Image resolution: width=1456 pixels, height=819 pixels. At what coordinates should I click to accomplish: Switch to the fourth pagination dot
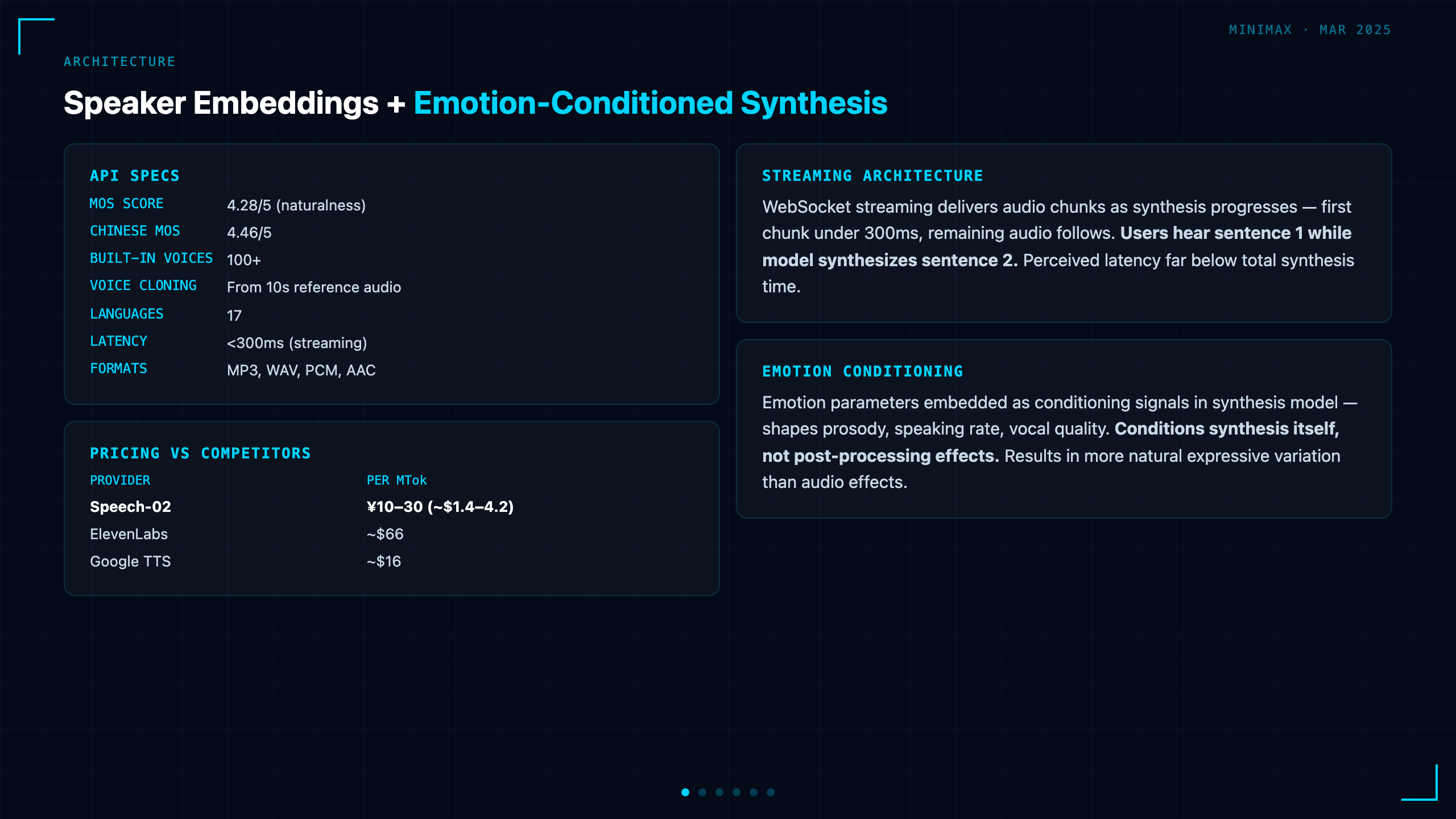737,792
